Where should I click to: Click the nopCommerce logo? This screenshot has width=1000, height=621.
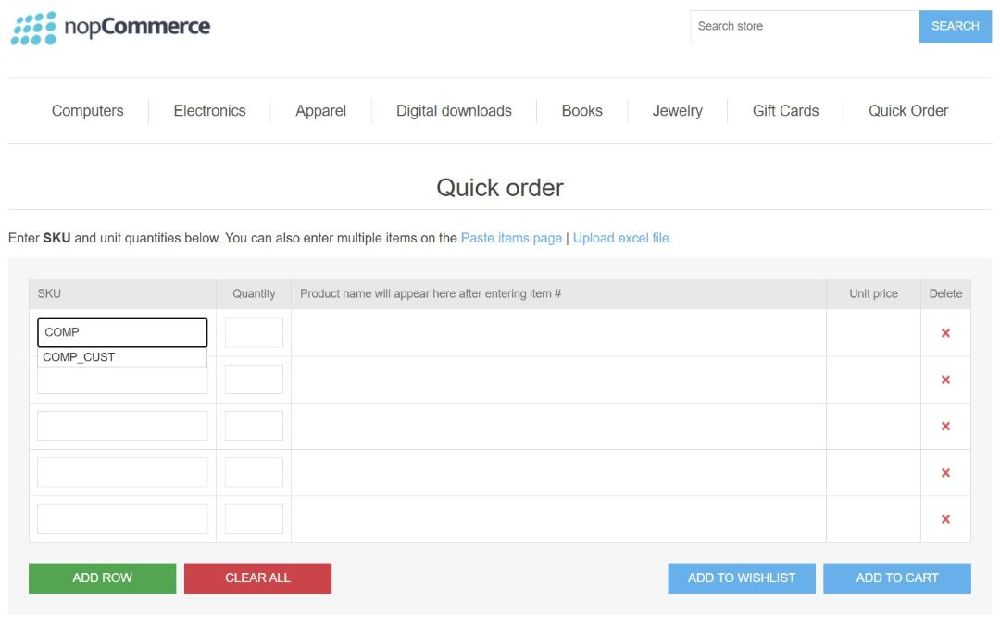(x=110, y=27)
